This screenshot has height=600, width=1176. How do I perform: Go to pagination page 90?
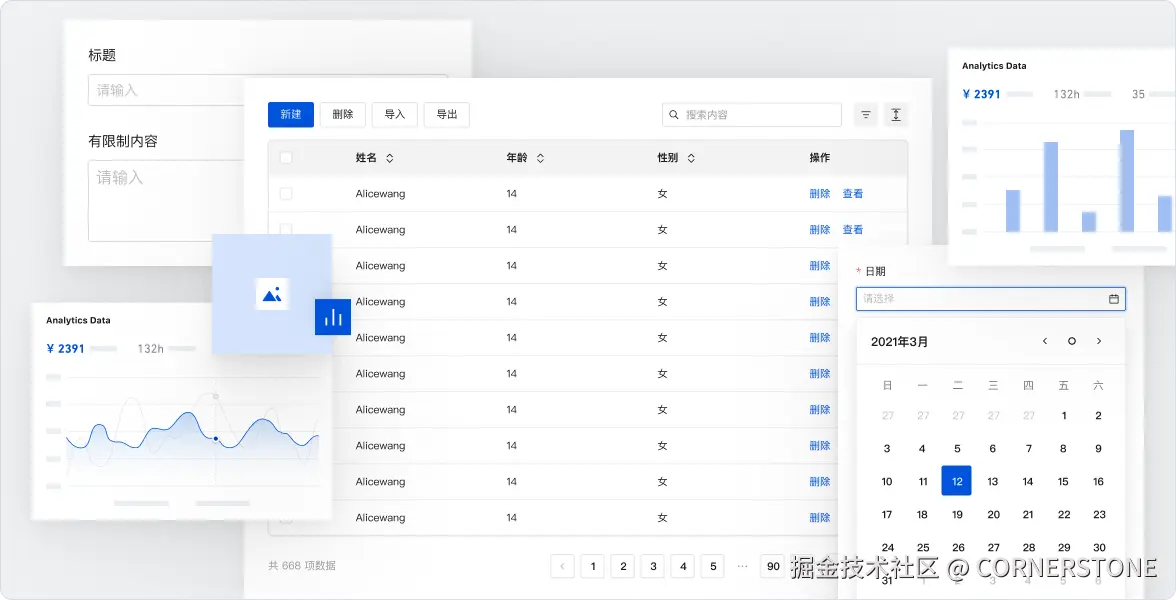[x=773, y=566]
